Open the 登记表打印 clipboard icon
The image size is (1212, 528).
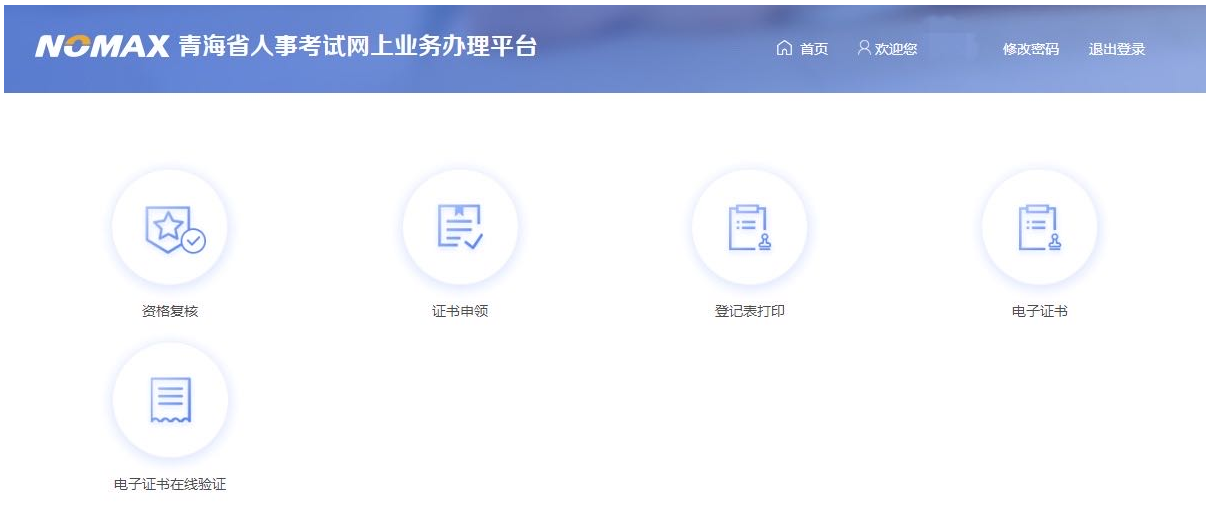pyautogui.click(x=750, y=228)
